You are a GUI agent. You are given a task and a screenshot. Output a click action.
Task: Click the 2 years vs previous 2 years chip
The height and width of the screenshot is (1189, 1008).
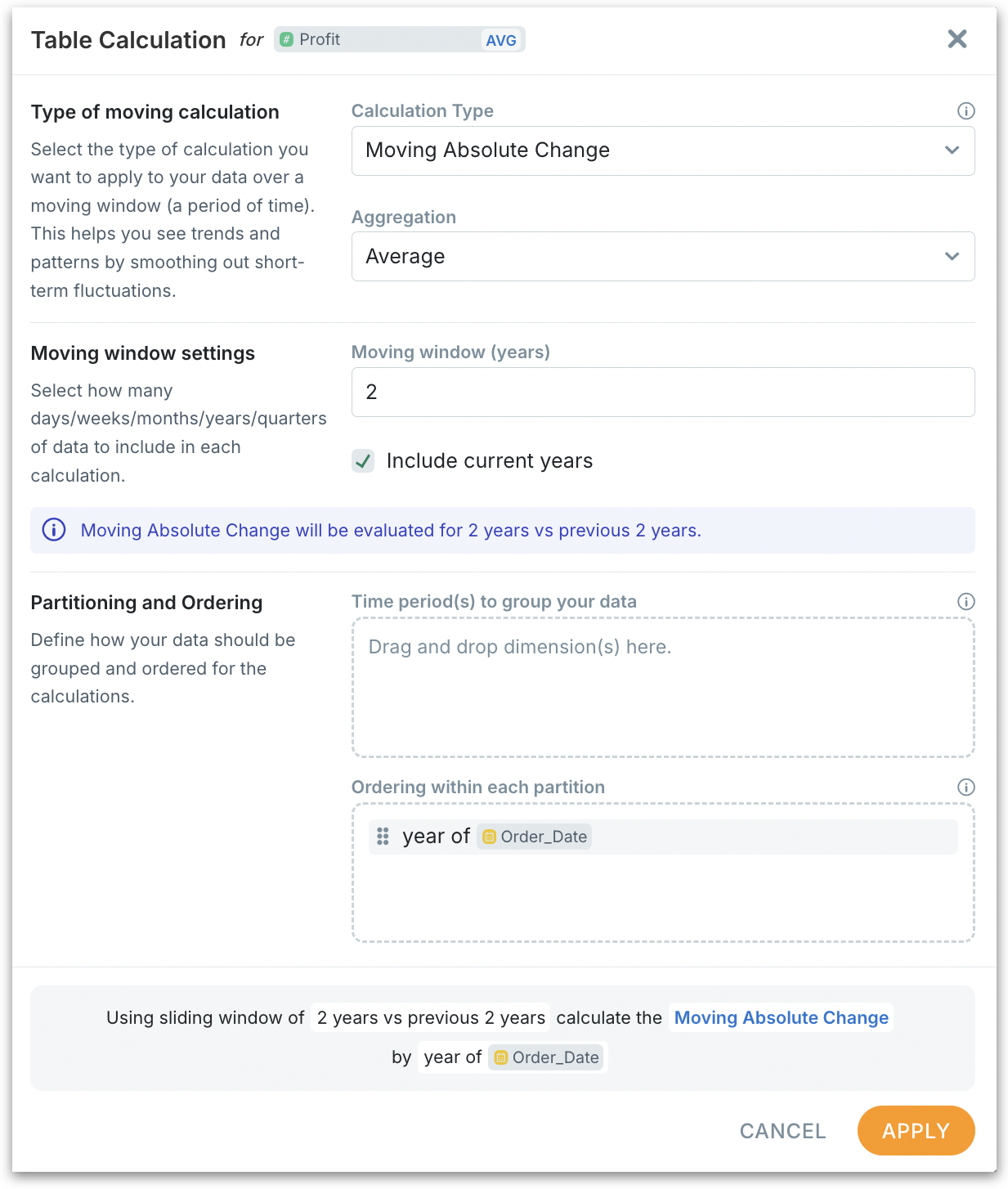[431, 1017]
